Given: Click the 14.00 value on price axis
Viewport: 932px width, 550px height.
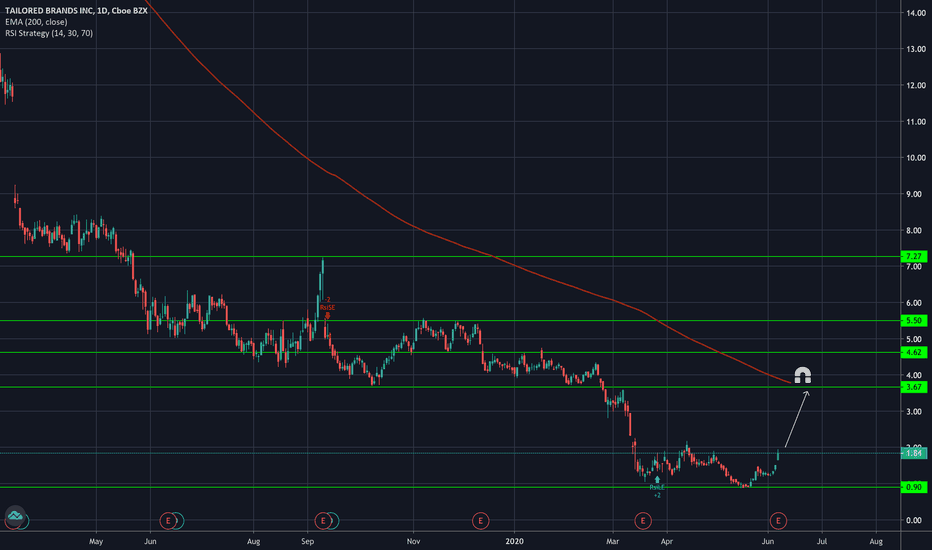Looking at the screenshot, I should [915, 12].
